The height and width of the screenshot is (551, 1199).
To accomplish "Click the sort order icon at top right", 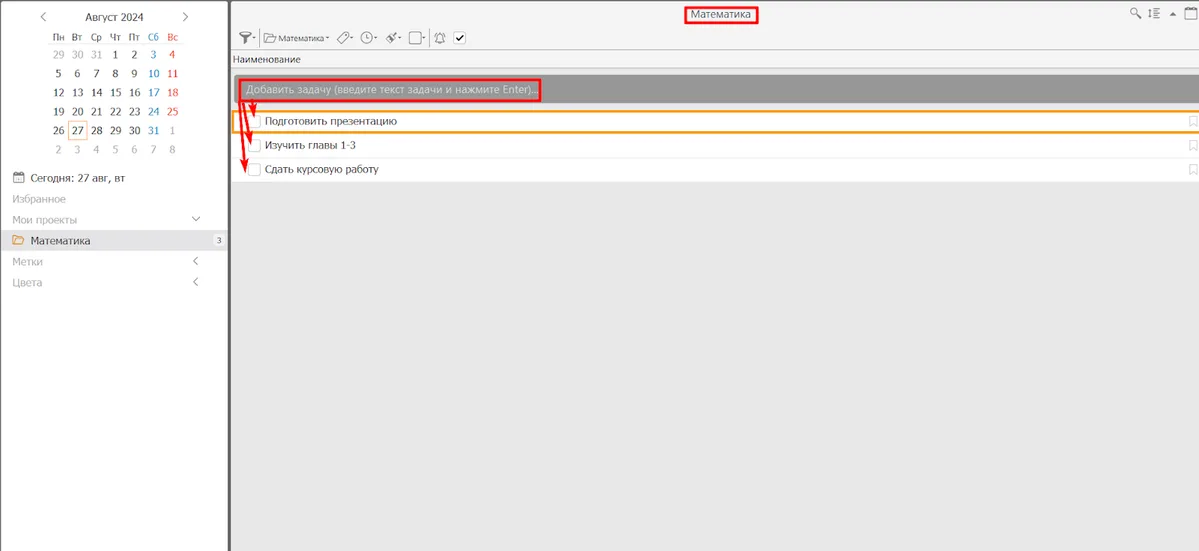I will (1154, 13).
